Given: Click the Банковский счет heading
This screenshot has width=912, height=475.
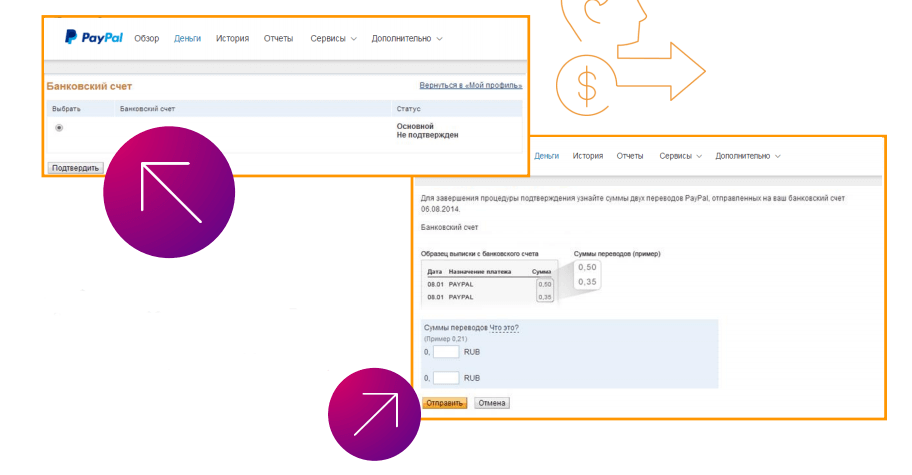Looking at the screenshot, I should pyautogui.click(x=89, y=86).
